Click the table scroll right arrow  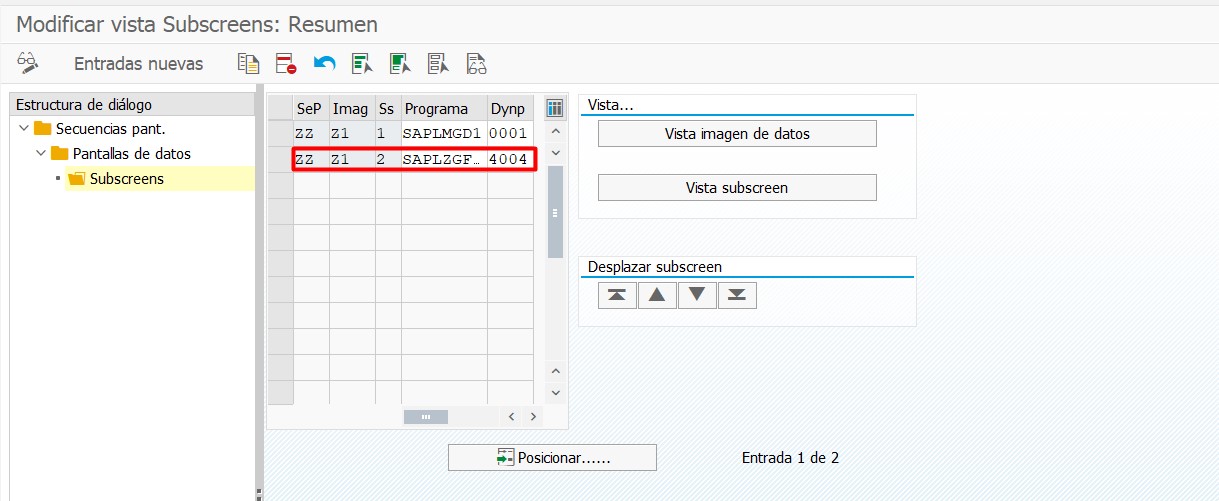pyautogui.click(x=533, y=417)
